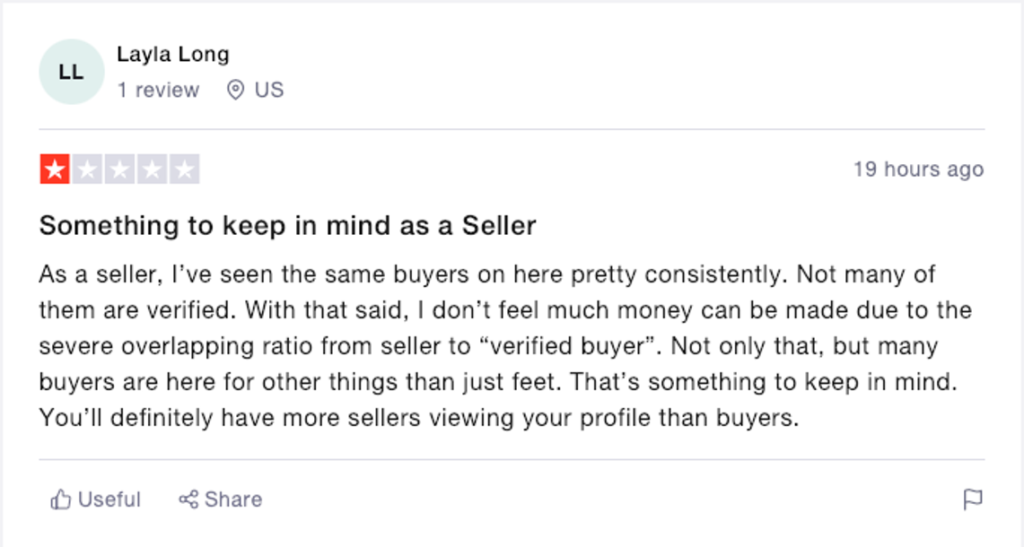Viewport: 1024px width, 547px height.
Task: Open the LL avatar circle
Action: pos(72,72)
